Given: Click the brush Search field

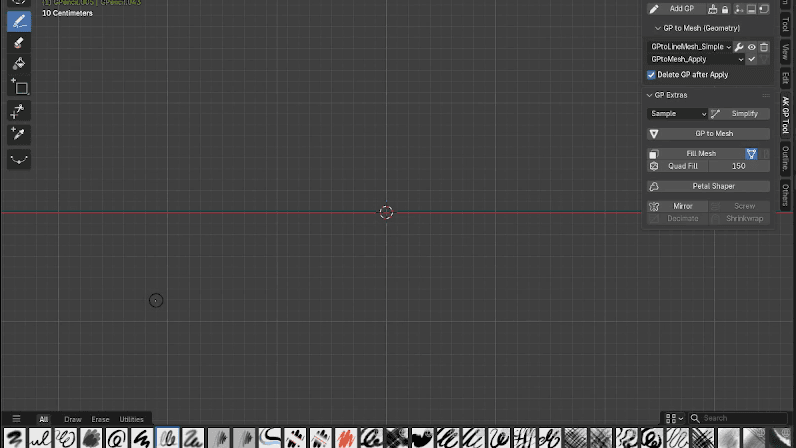Looking at the screenshot, I should [x=738, y=419].
